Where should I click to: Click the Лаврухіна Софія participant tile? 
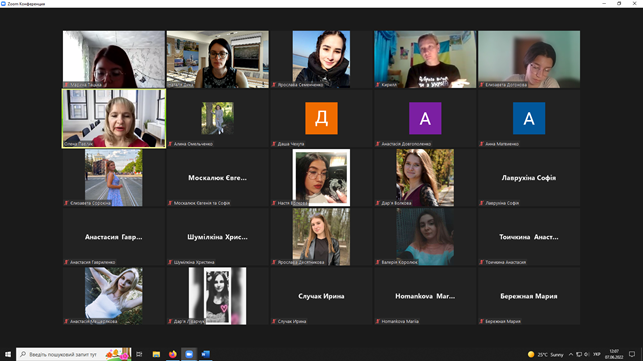(529, 178)
